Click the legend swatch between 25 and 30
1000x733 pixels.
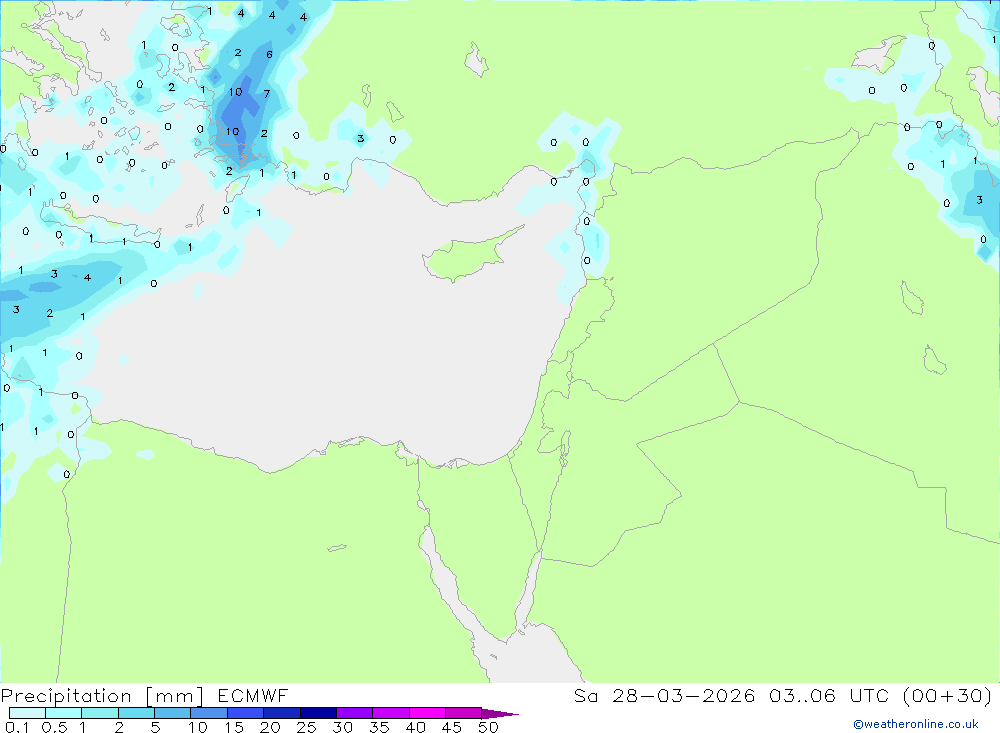coord(318,713)
